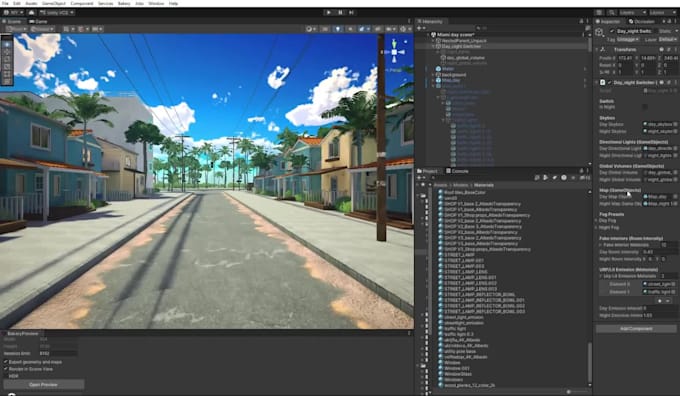Click the scene orientation gizmo

coord(394,52)
